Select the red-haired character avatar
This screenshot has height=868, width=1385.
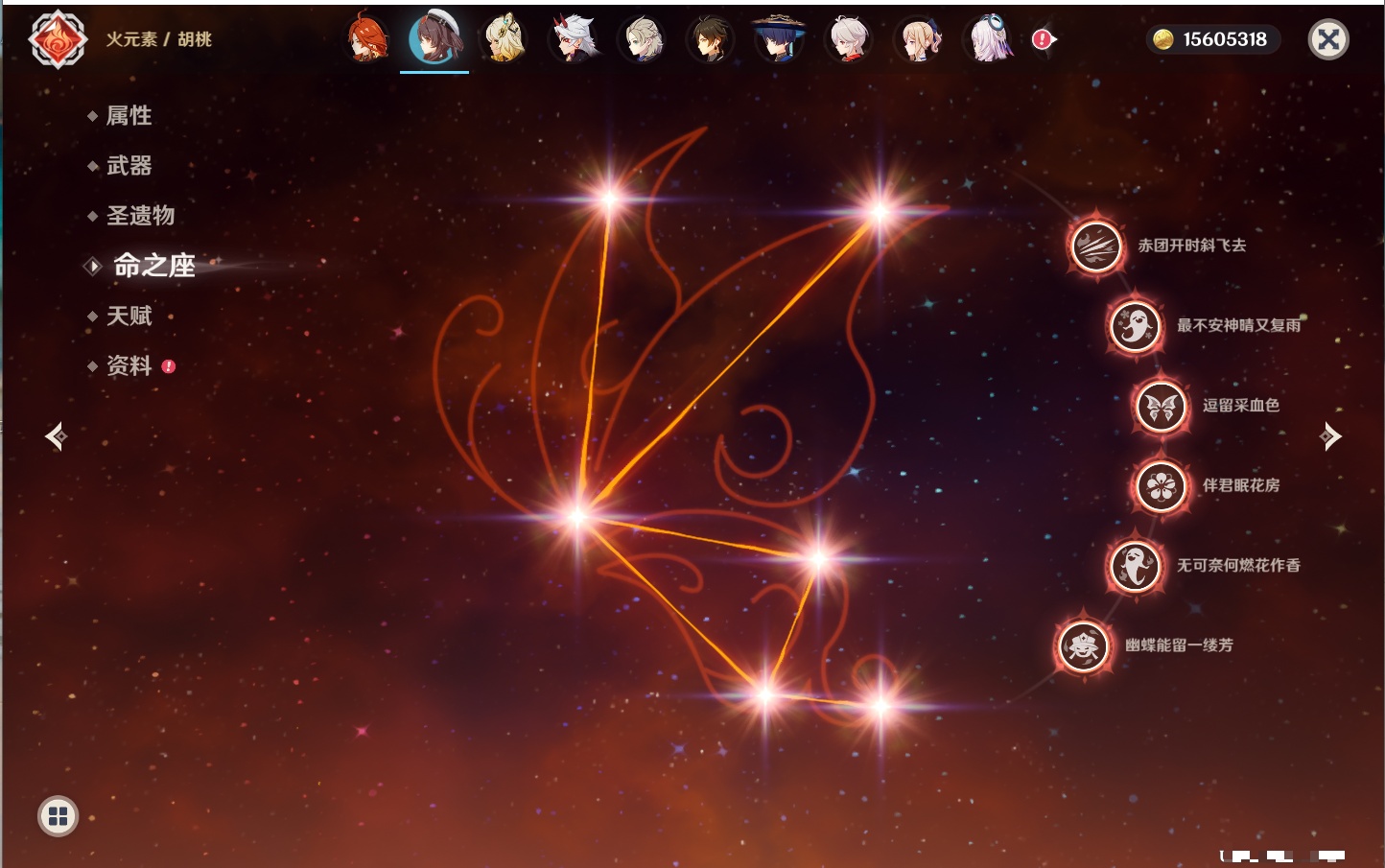pos(366,39)
